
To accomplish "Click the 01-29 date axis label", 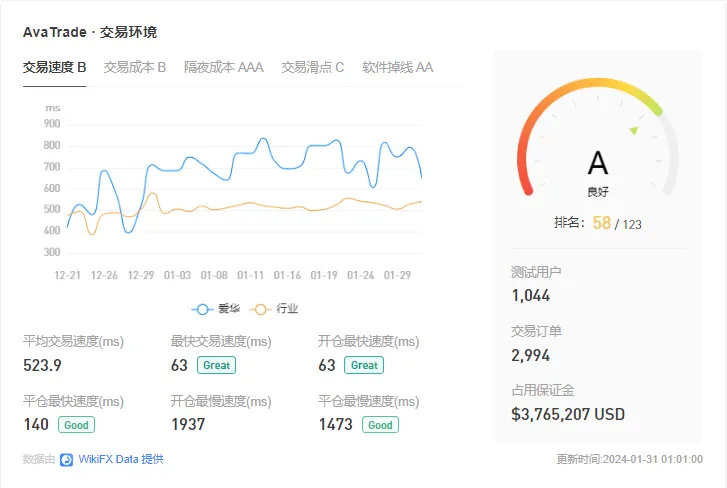I will coord(397,275).
